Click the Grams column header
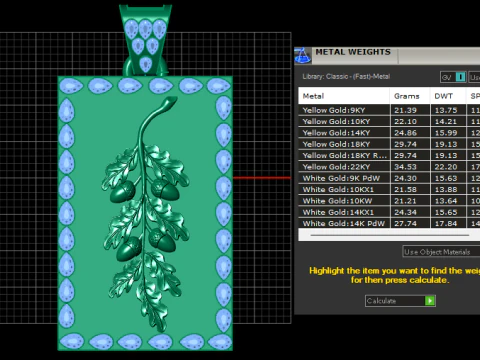 pyautogui.click(x=410, y=96)
